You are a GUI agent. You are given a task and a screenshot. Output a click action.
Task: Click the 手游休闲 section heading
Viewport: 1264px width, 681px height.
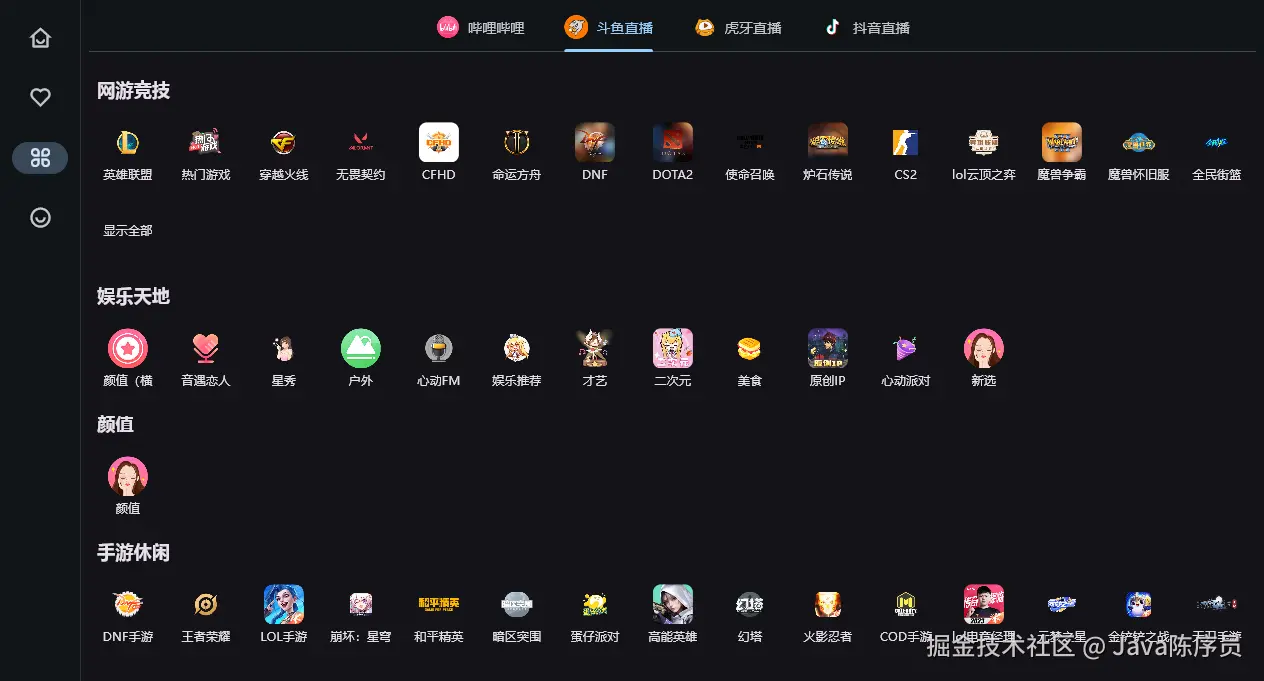133,553
